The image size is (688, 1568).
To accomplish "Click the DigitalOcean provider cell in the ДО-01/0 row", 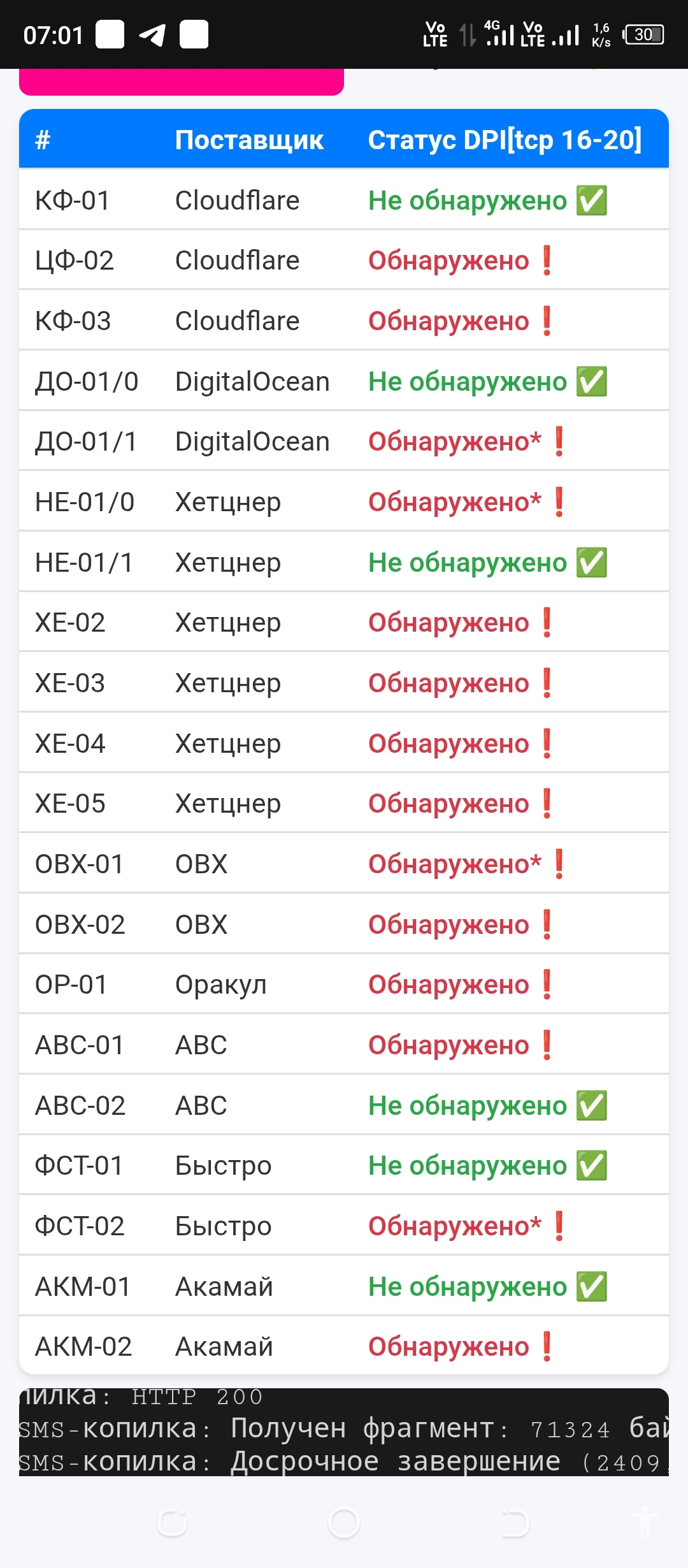I will (x=252, y=382).
